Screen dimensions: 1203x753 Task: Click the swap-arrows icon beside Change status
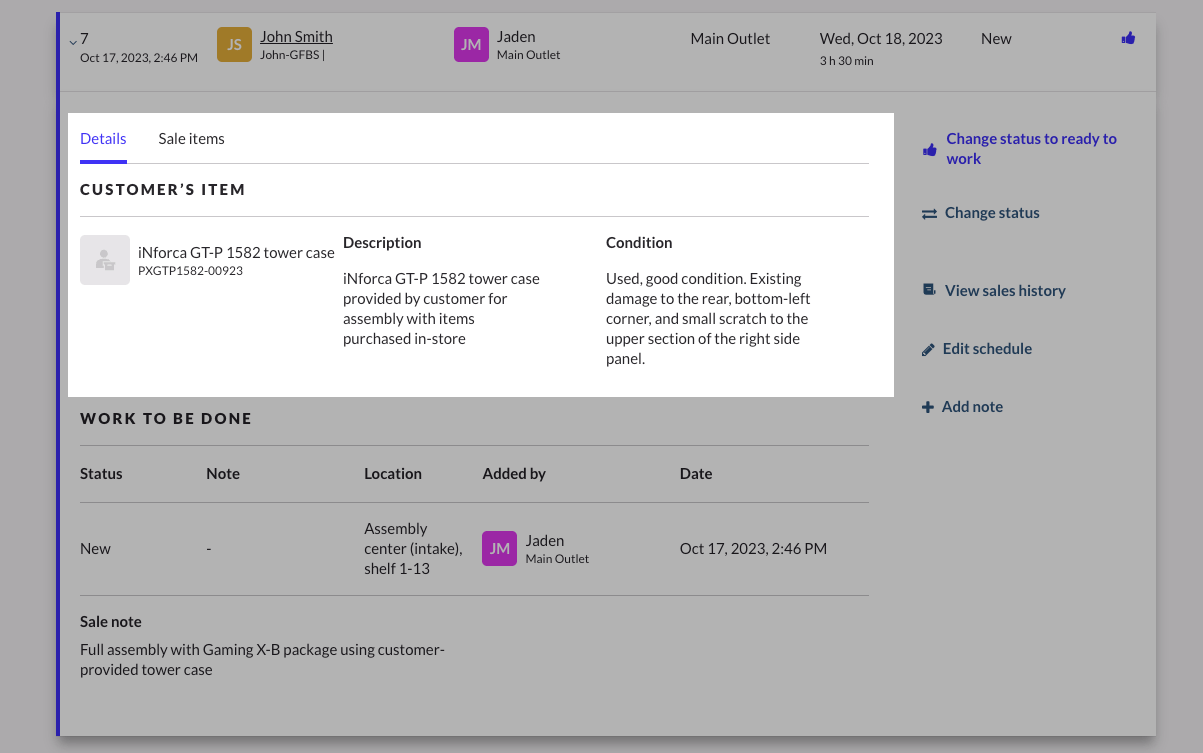pos(929,214)
